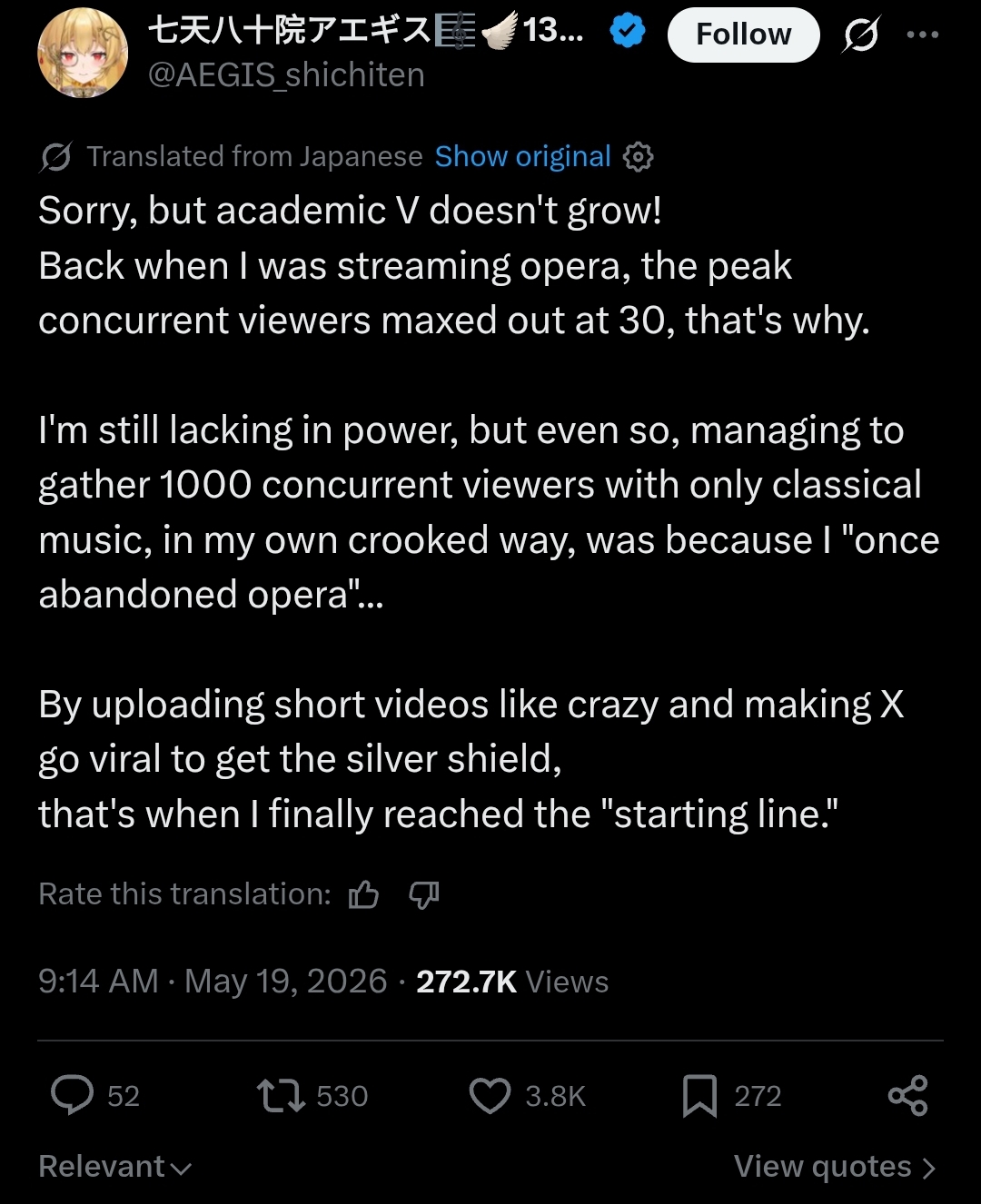Repost the tweet using retweet icon
The height and width of the screenshot is (1204, 981).
click(x=281, y=1095)
